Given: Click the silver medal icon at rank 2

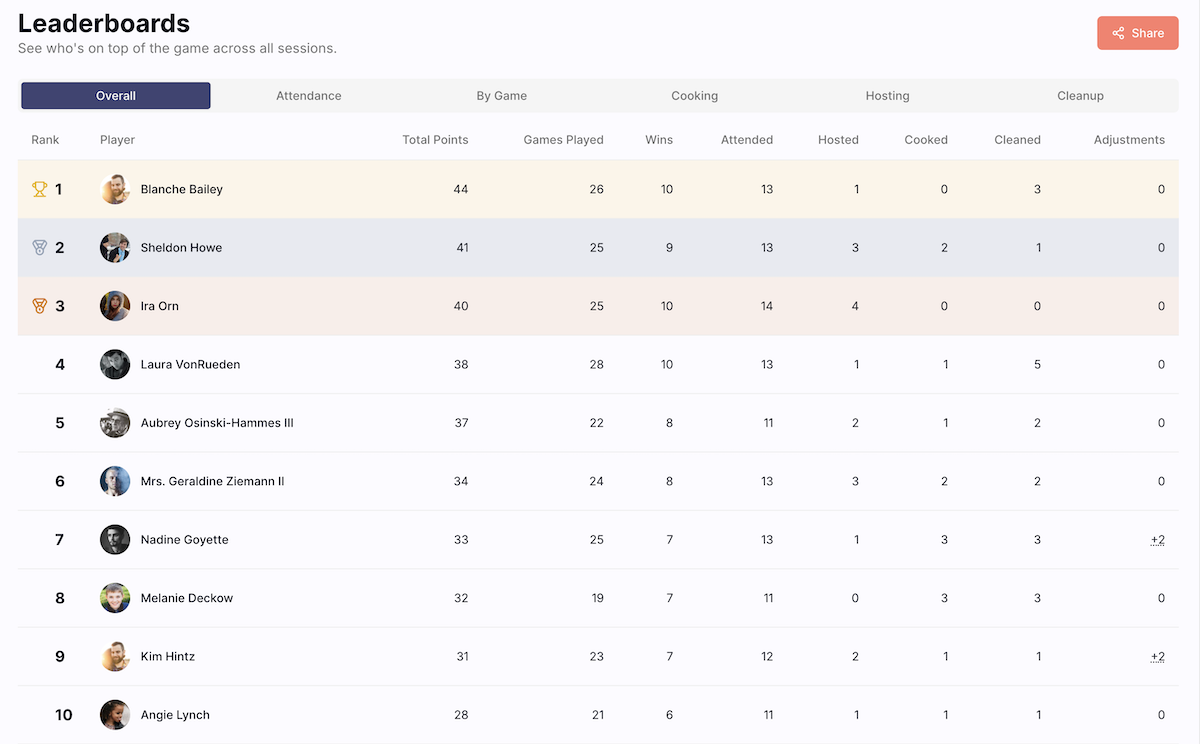Looking at the screenshot, I should (40, 248).
